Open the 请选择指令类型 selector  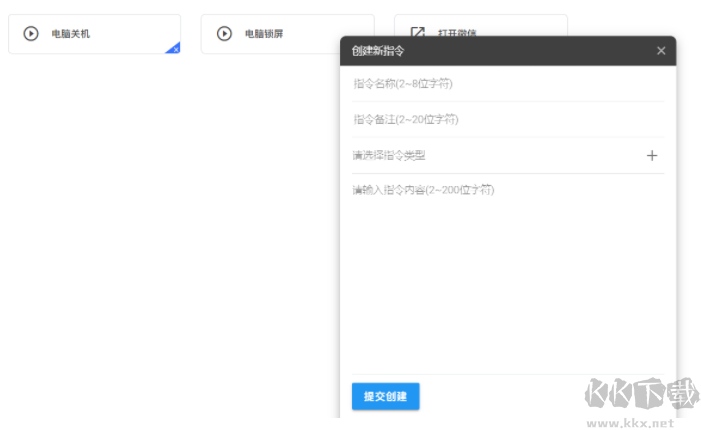pos(508,156)
